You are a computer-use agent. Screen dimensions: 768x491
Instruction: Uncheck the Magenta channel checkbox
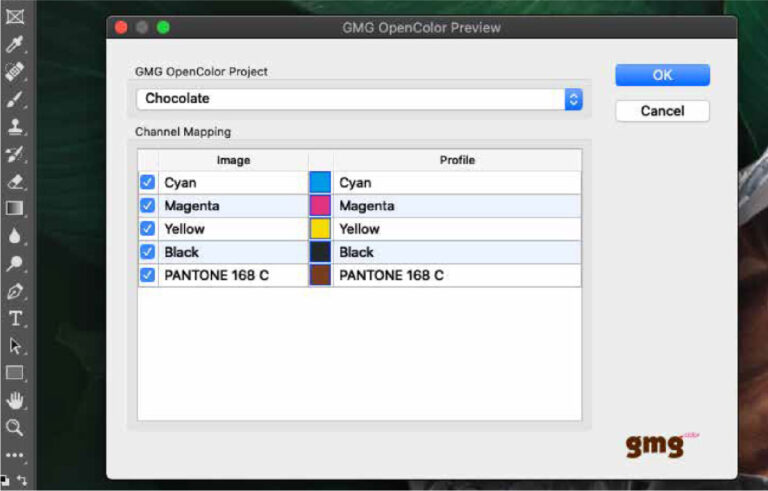147,205
